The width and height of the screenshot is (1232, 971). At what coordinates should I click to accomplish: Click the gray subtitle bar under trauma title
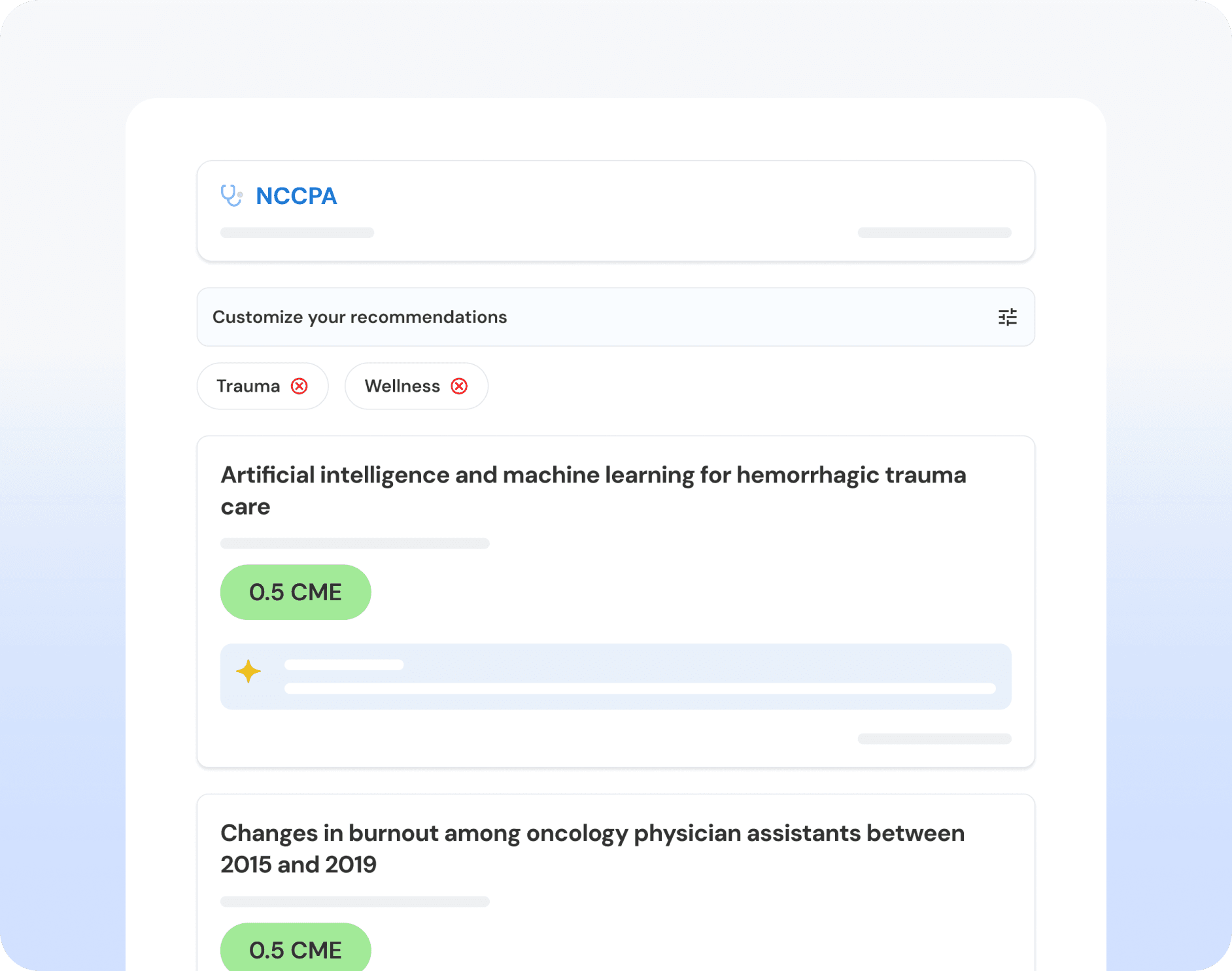pos(354,543)
